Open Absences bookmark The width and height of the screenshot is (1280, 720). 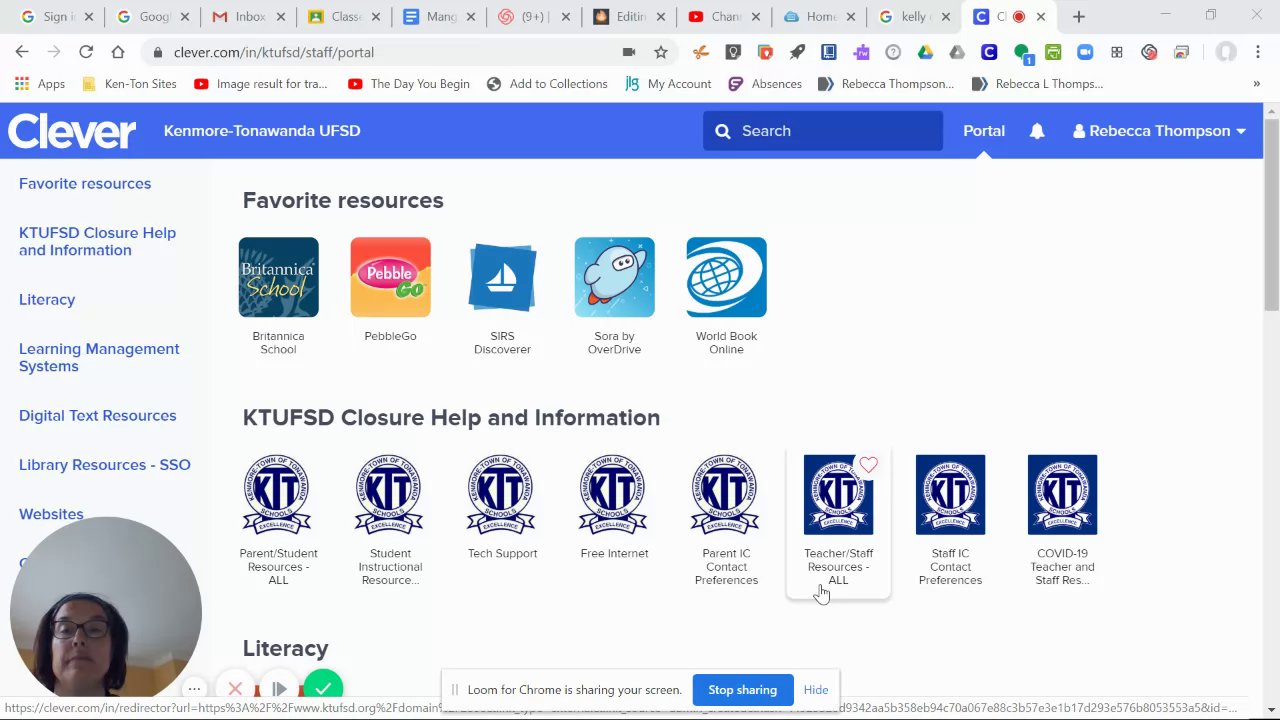765,84
